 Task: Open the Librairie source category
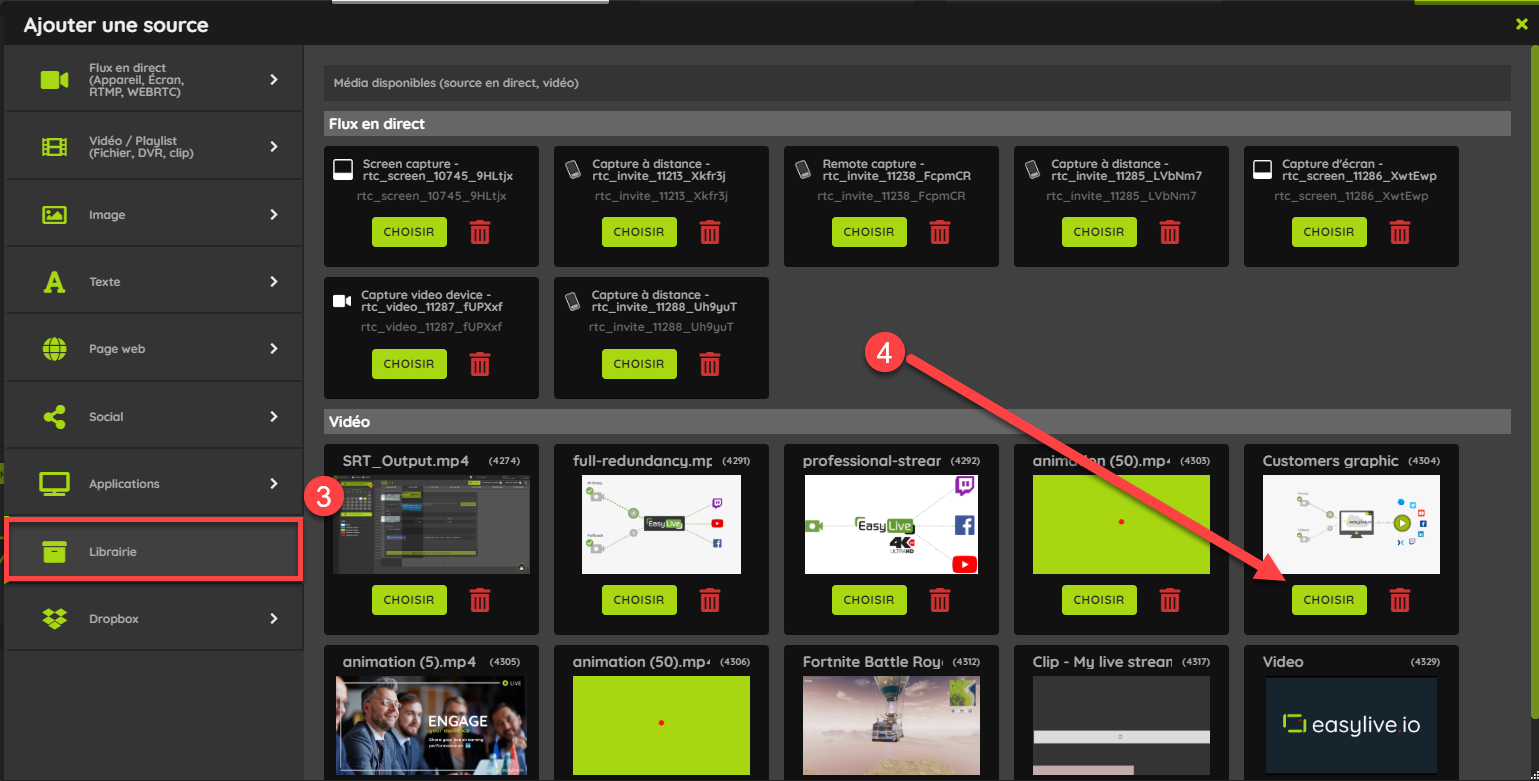(x=153, y=551)
